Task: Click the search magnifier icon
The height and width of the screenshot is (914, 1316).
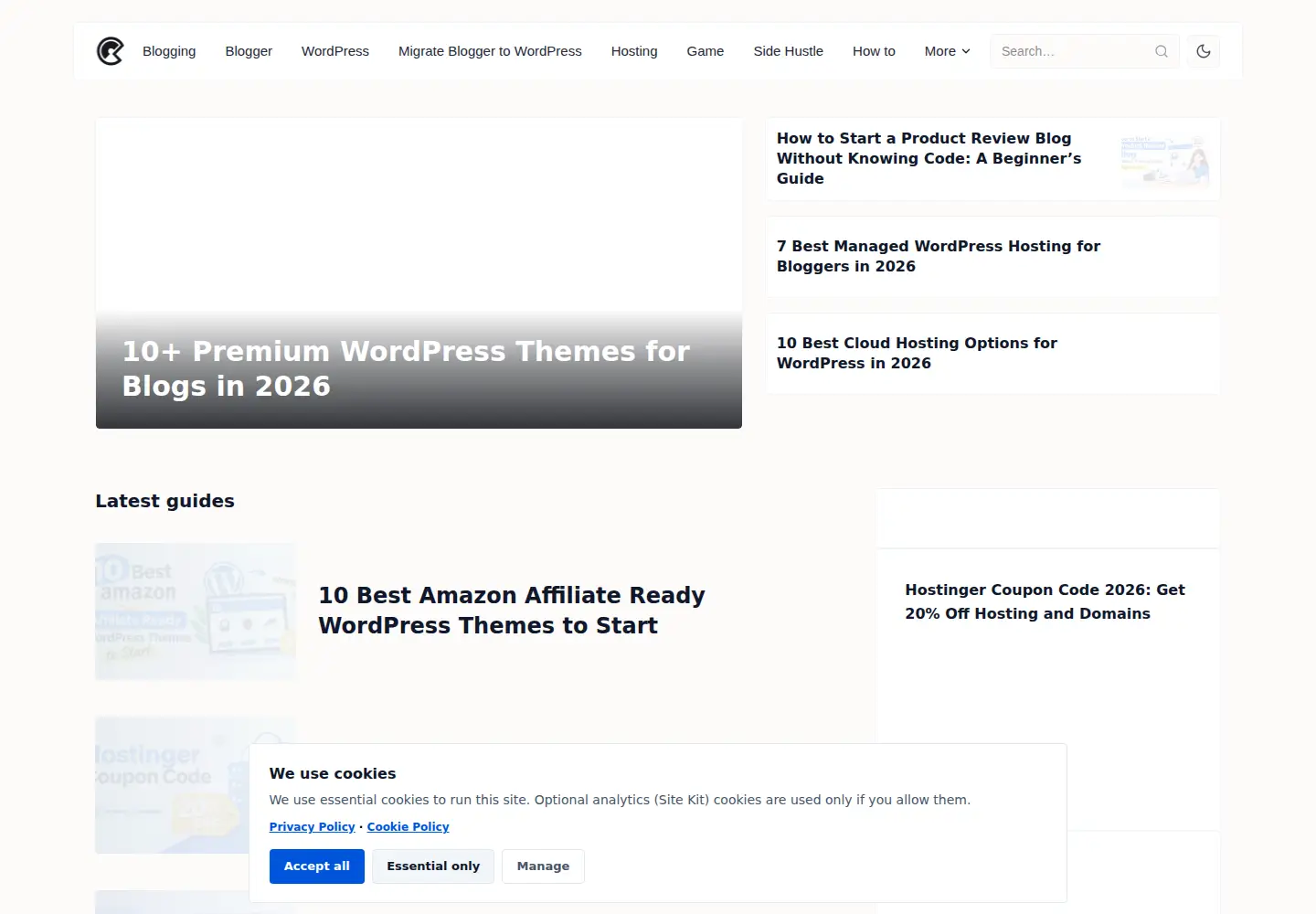Action: 1162,51
